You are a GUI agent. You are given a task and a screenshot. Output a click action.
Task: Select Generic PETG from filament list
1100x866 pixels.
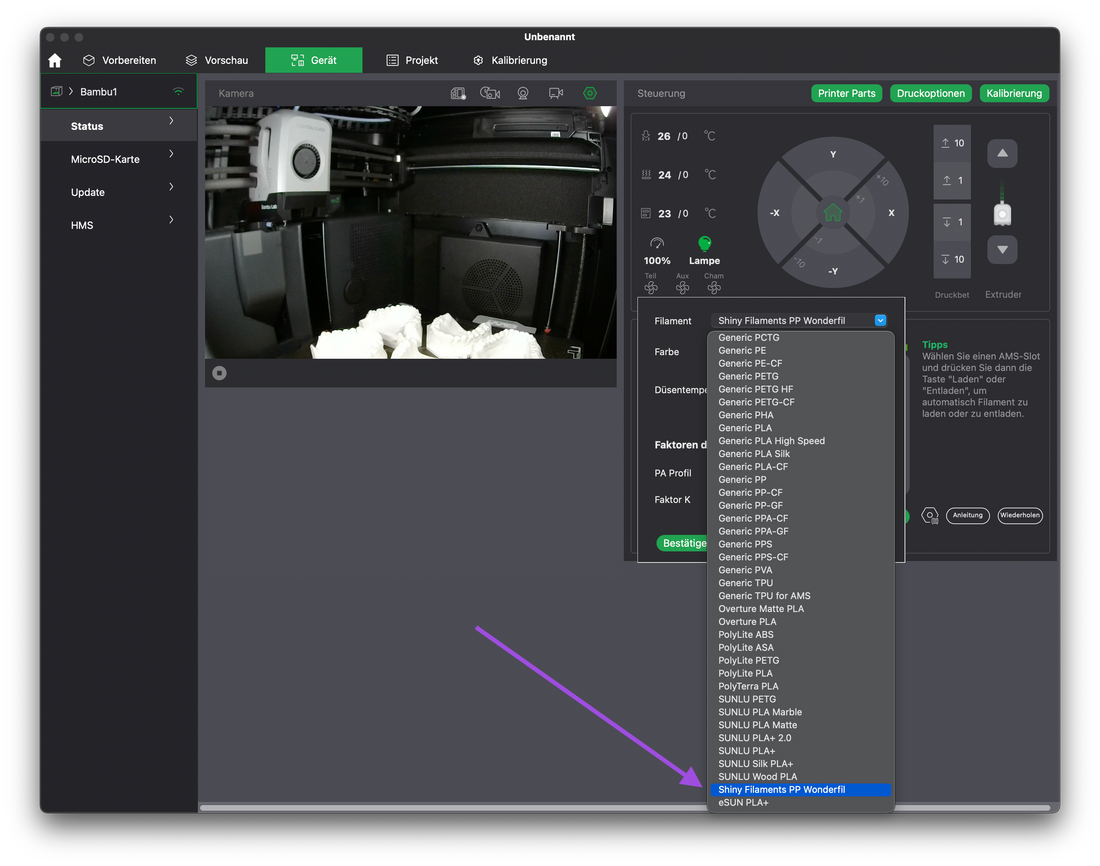point(748,377)
